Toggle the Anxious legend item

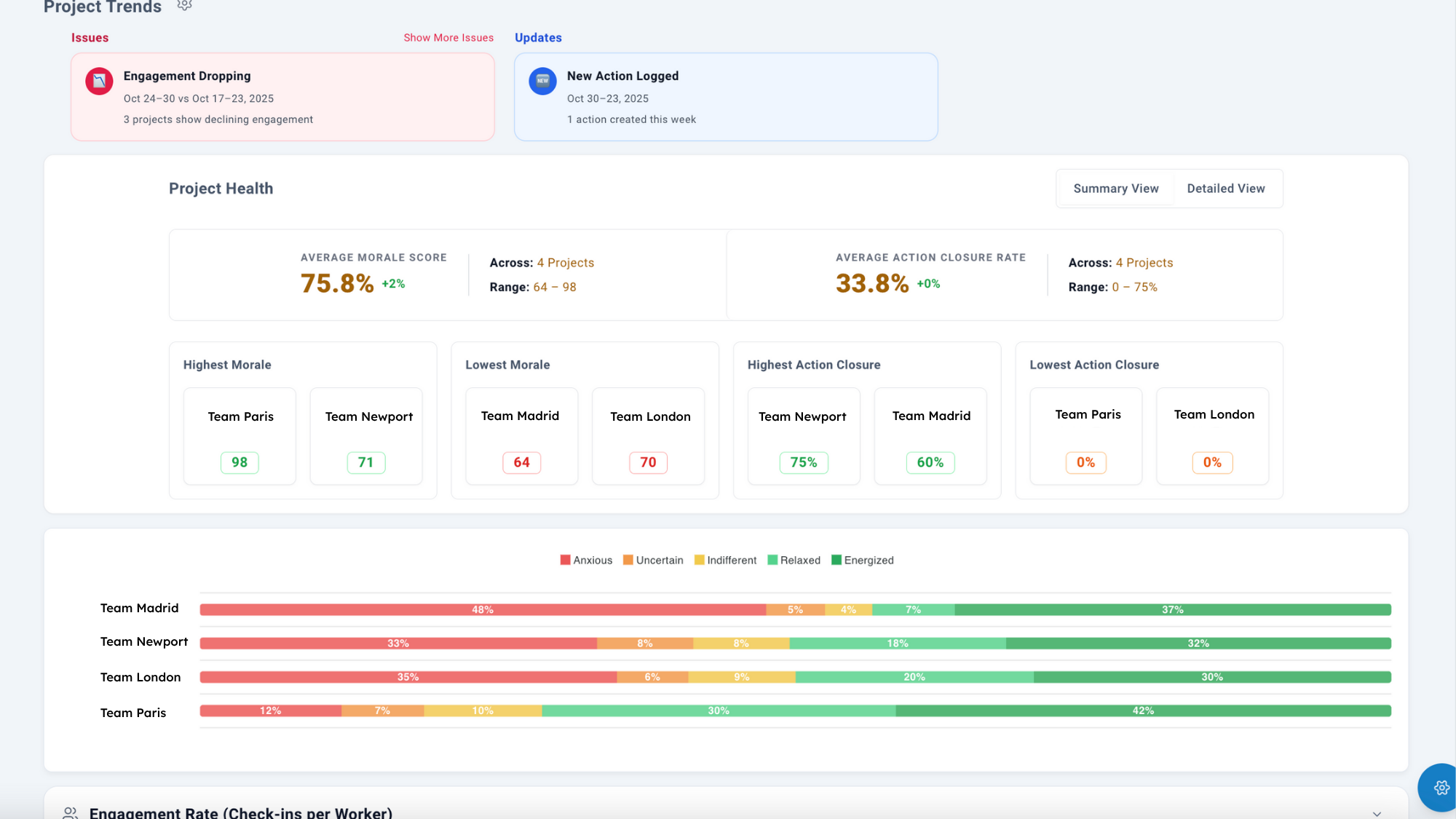[586, 560]
